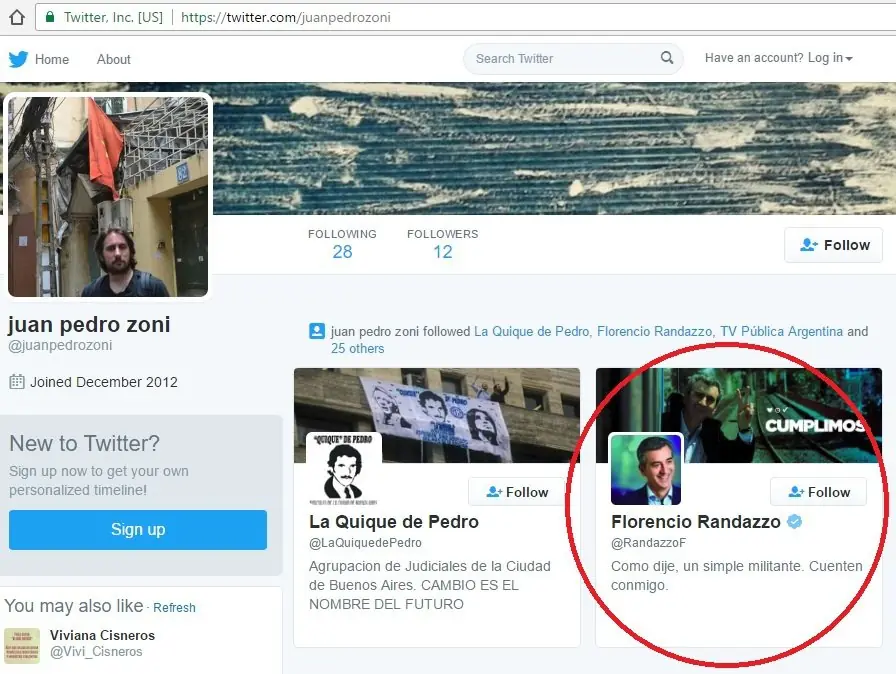Click the calendar icon beside Joined December 2012
Screen dimensions: 896x674
pyautogui.click(x=17, y=382)
